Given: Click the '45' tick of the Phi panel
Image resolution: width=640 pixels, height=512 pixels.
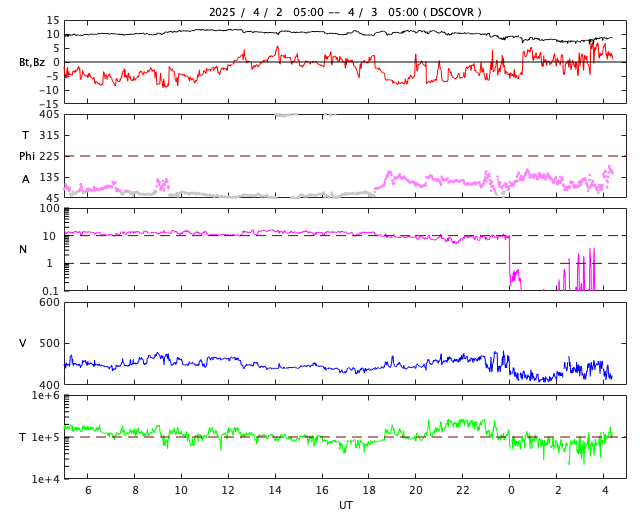Looking at the screenshot, I should [x=53, y=198].
